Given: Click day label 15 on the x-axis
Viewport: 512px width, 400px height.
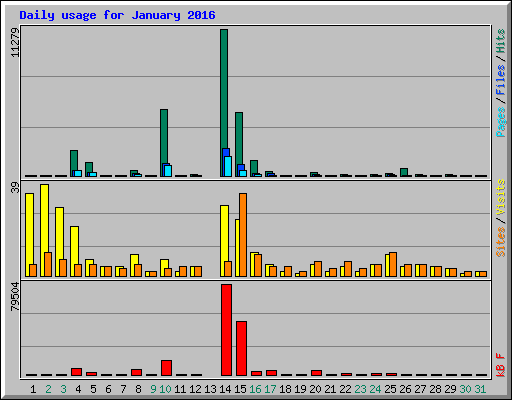Looking at the screenshot, I should tap(240, 389).
